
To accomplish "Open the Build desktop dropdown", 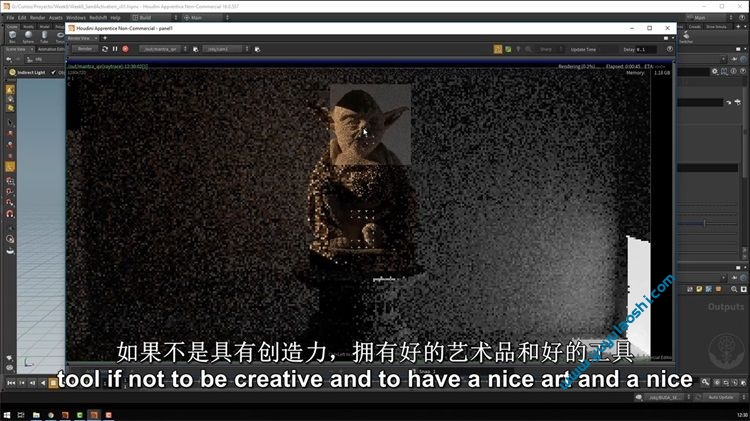I will click(154, 18).
